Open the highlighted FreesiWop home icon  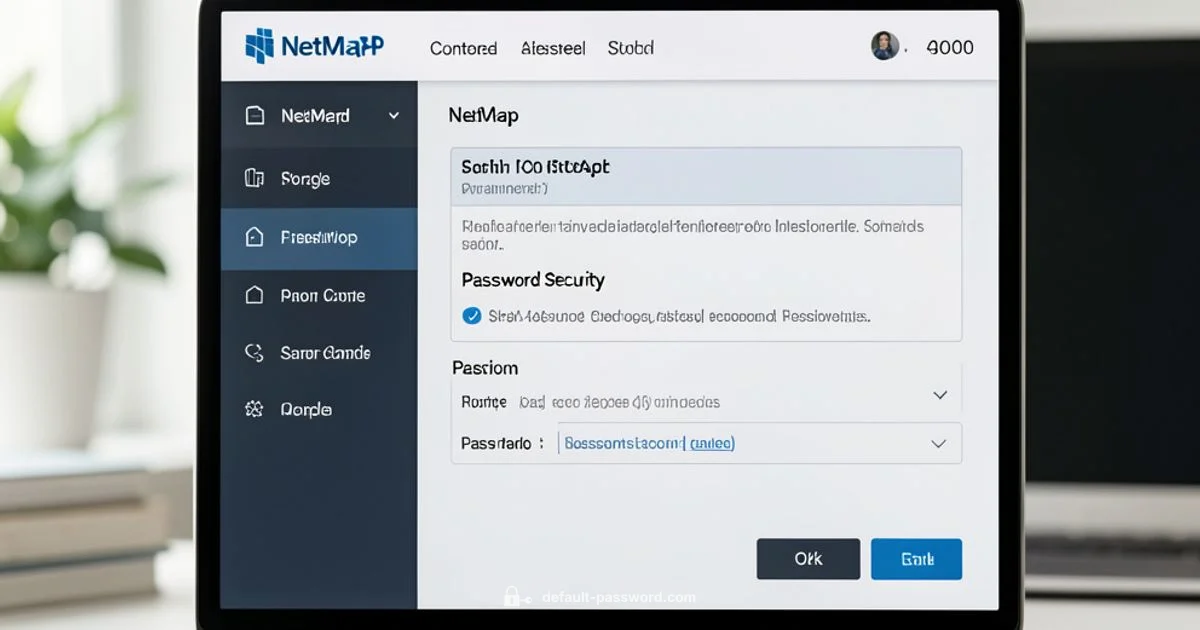[256, 238]
